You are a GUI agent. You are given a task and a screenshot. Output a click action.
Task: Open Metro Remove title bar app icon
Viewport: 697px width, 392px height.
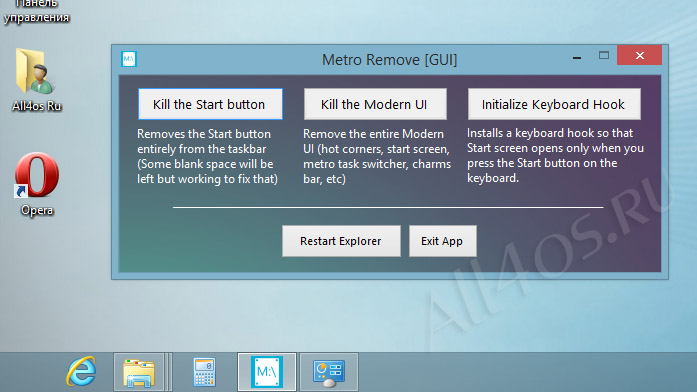click(x=129, y=59)
